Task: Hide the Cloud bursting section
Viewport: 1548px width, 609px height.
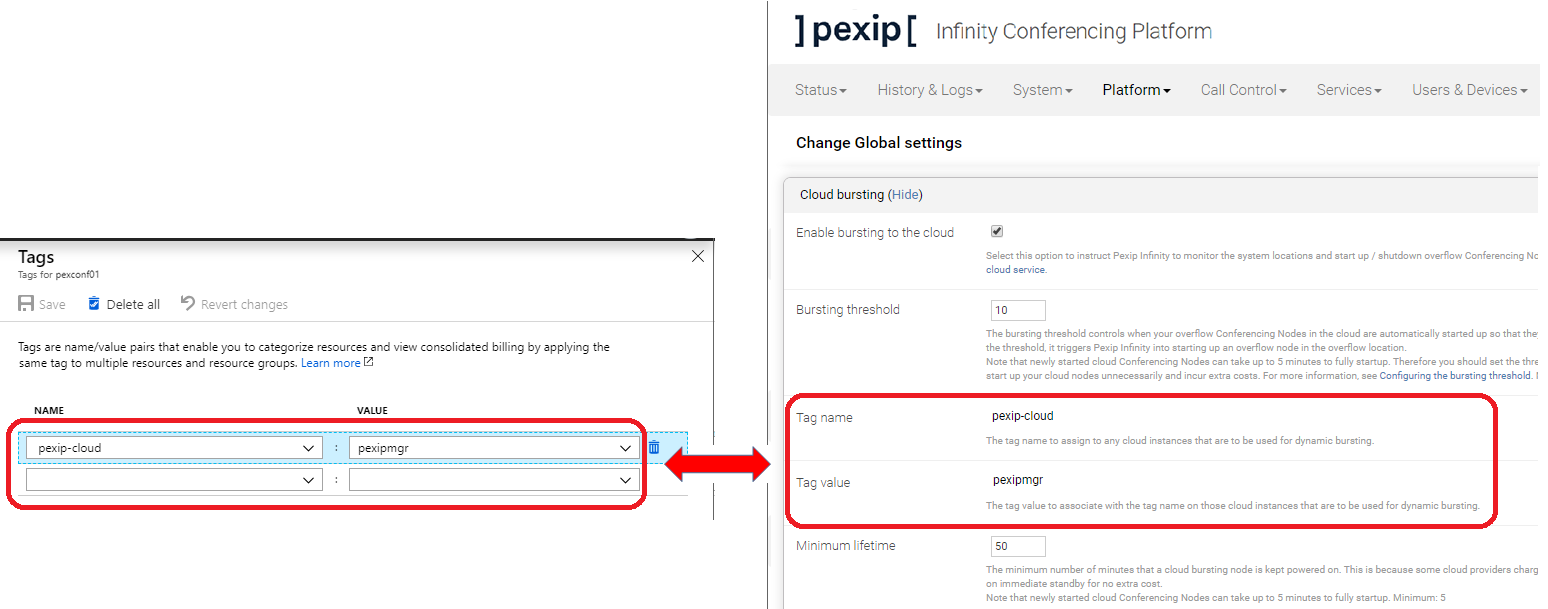Action: pyautogui.click(x=906, y=195)
